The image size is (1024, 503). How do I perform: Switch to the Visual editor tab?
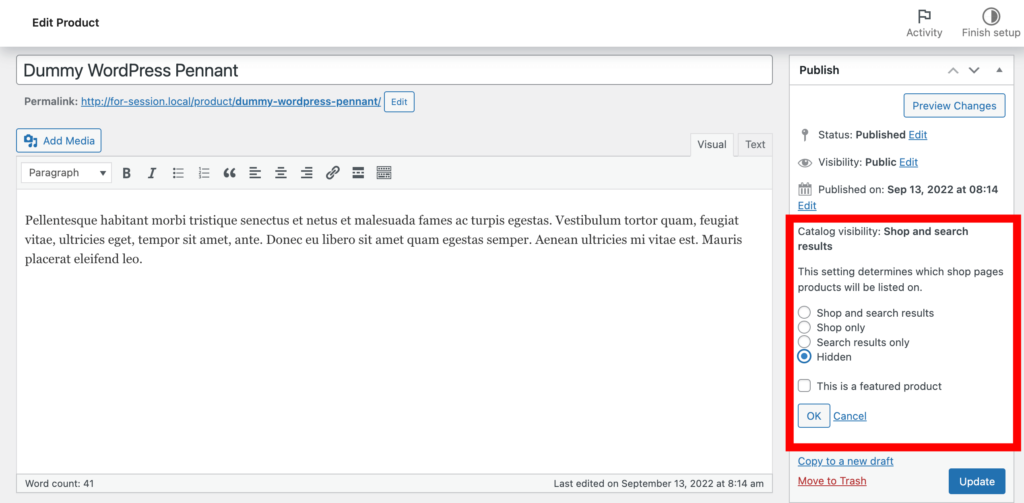[x=712, y=145]
